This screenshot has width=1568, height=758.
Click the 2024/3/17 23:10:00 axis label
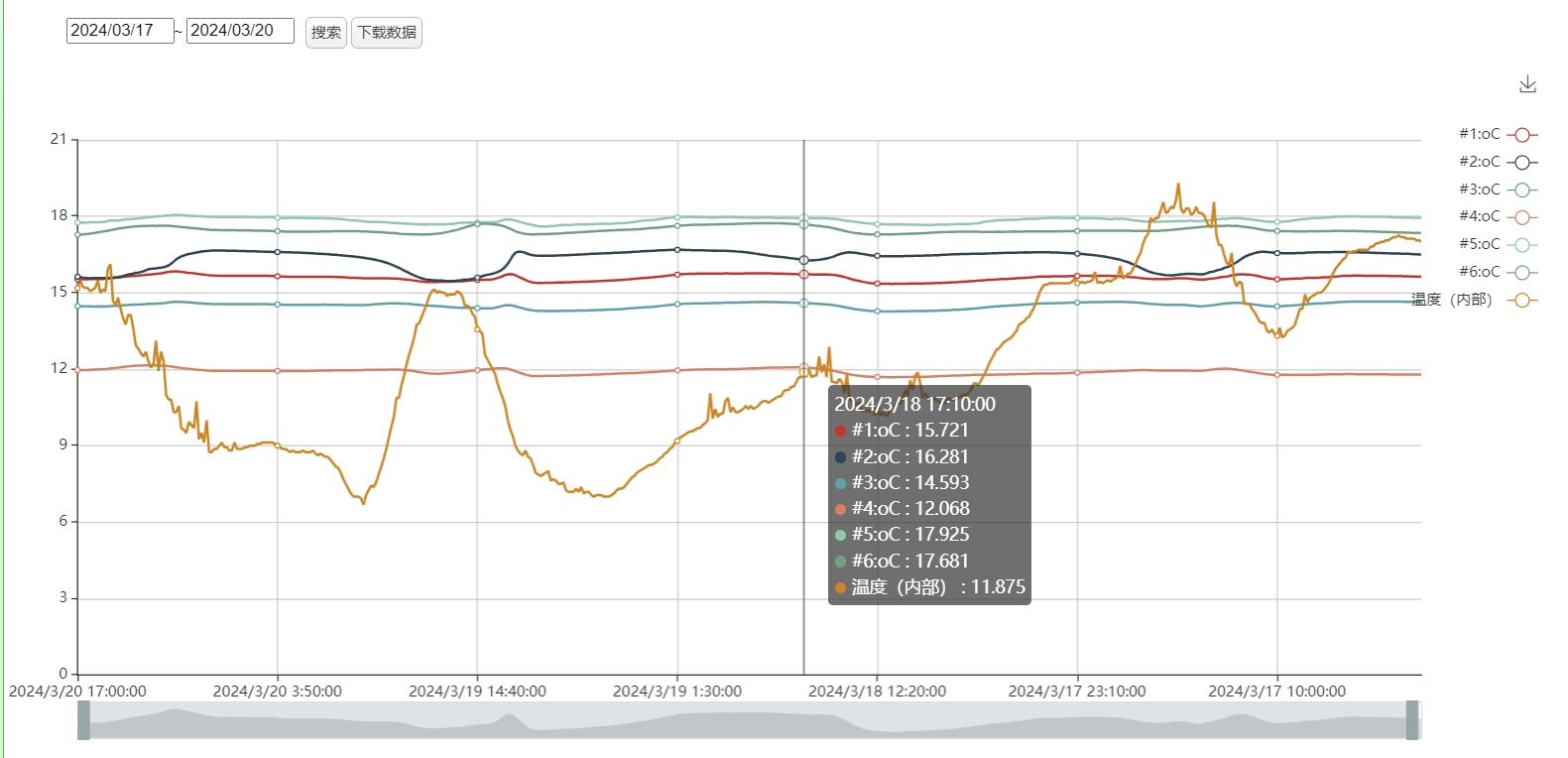click(1077, 692)
